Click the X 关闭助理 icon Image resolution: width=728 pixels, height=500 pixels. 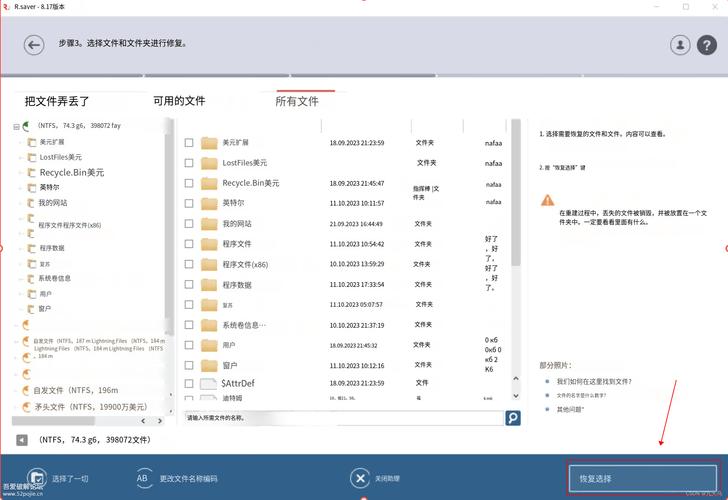pos(360,478)
